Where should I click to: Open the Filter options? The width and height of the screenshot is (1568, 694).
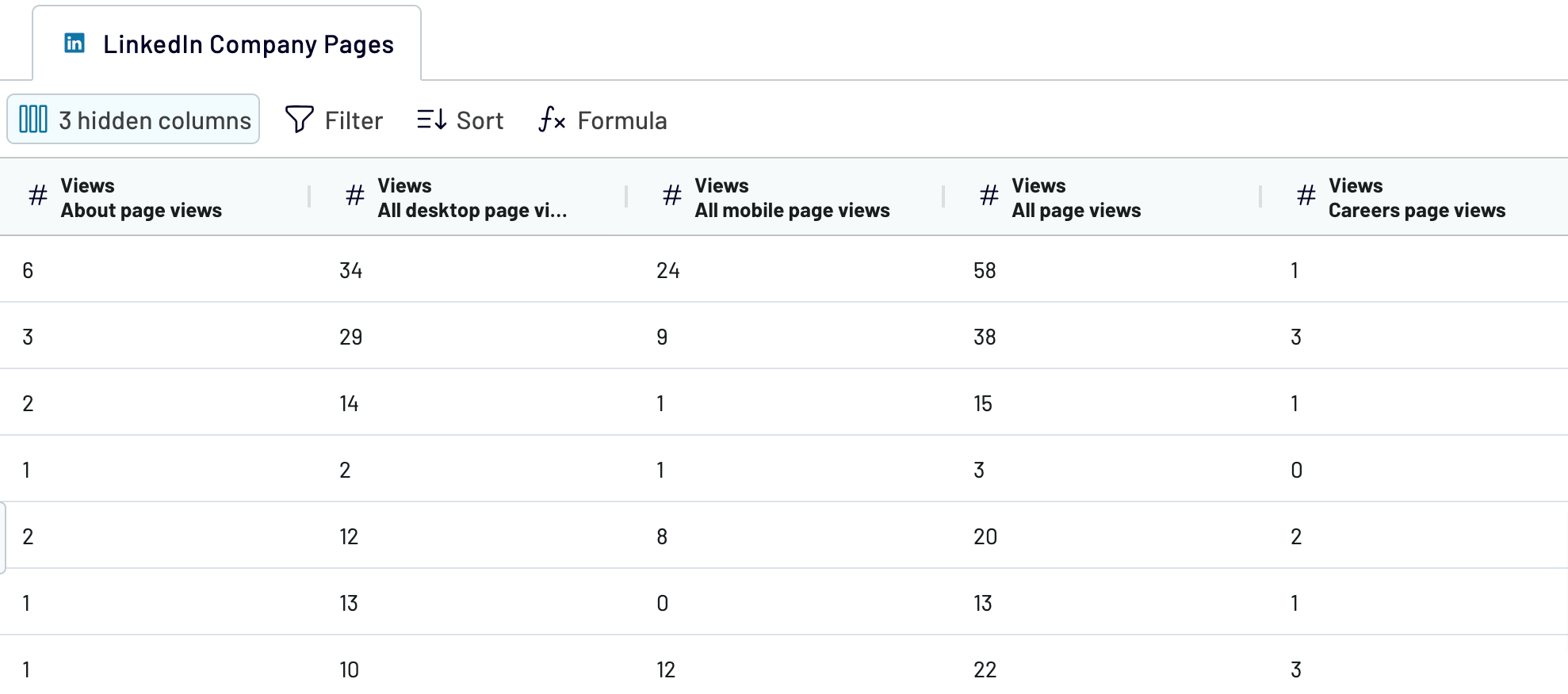[334, 120]
